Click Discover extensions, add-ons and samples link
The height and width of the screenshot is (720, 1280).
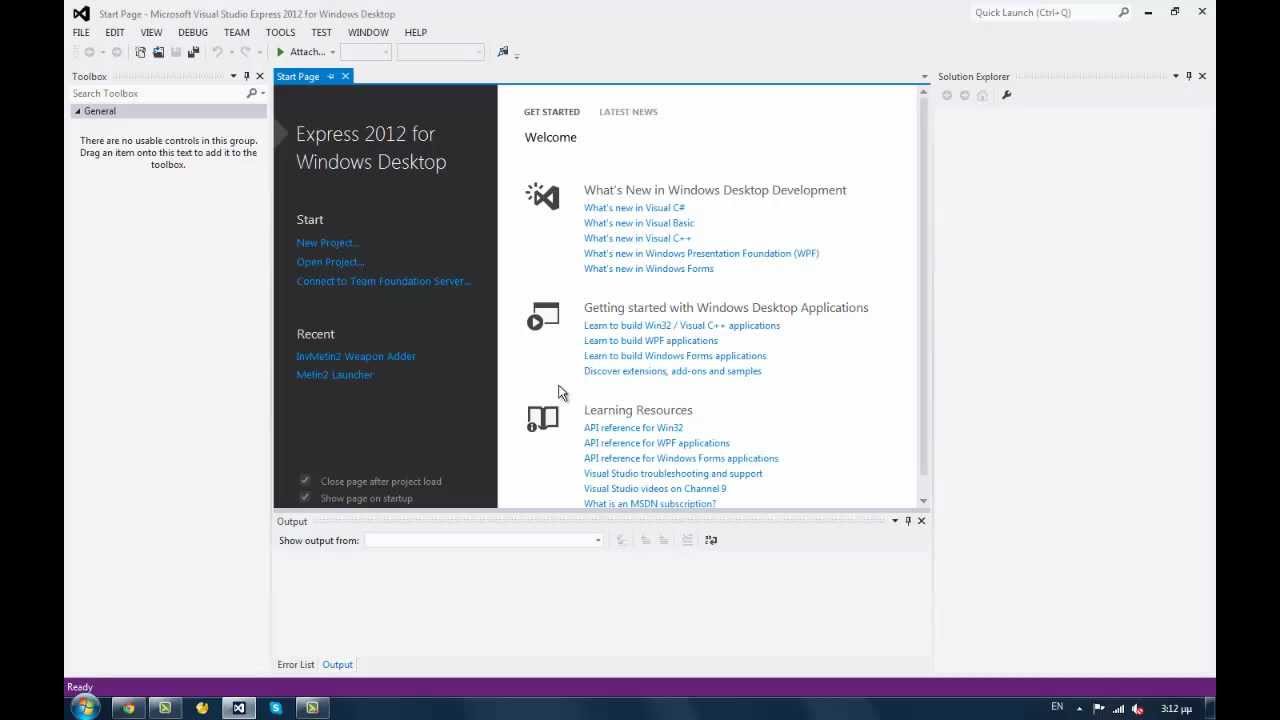coord(673,371)
